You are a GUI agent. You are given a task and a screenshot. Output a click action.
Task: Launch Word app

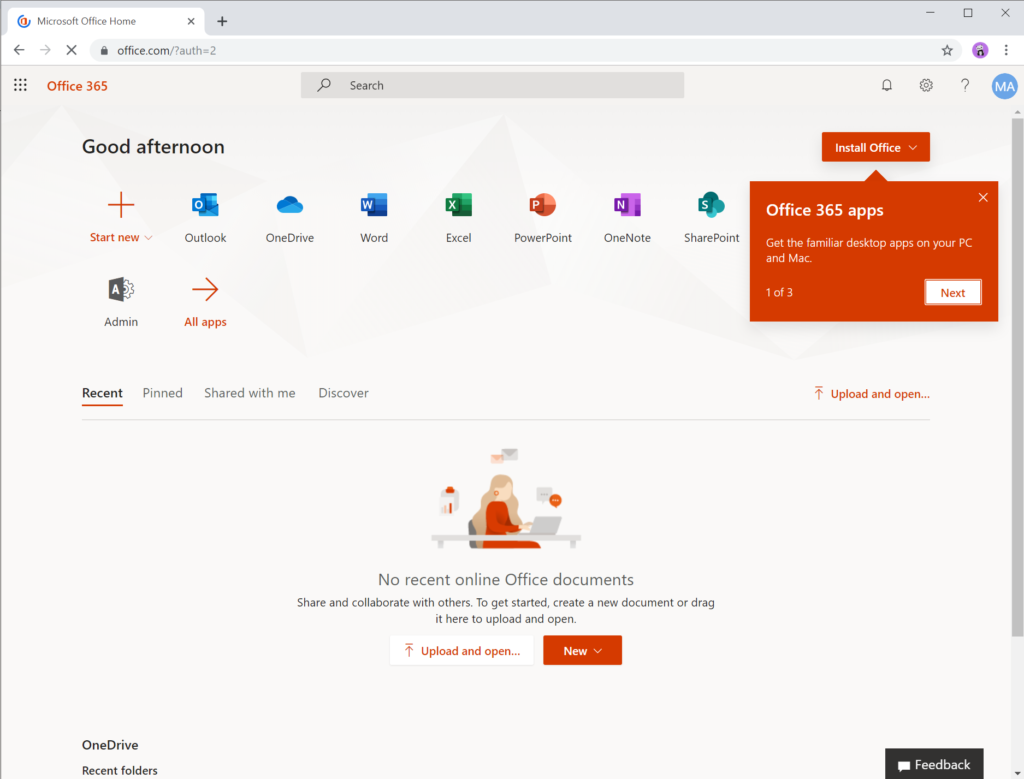tap(374, 219)
